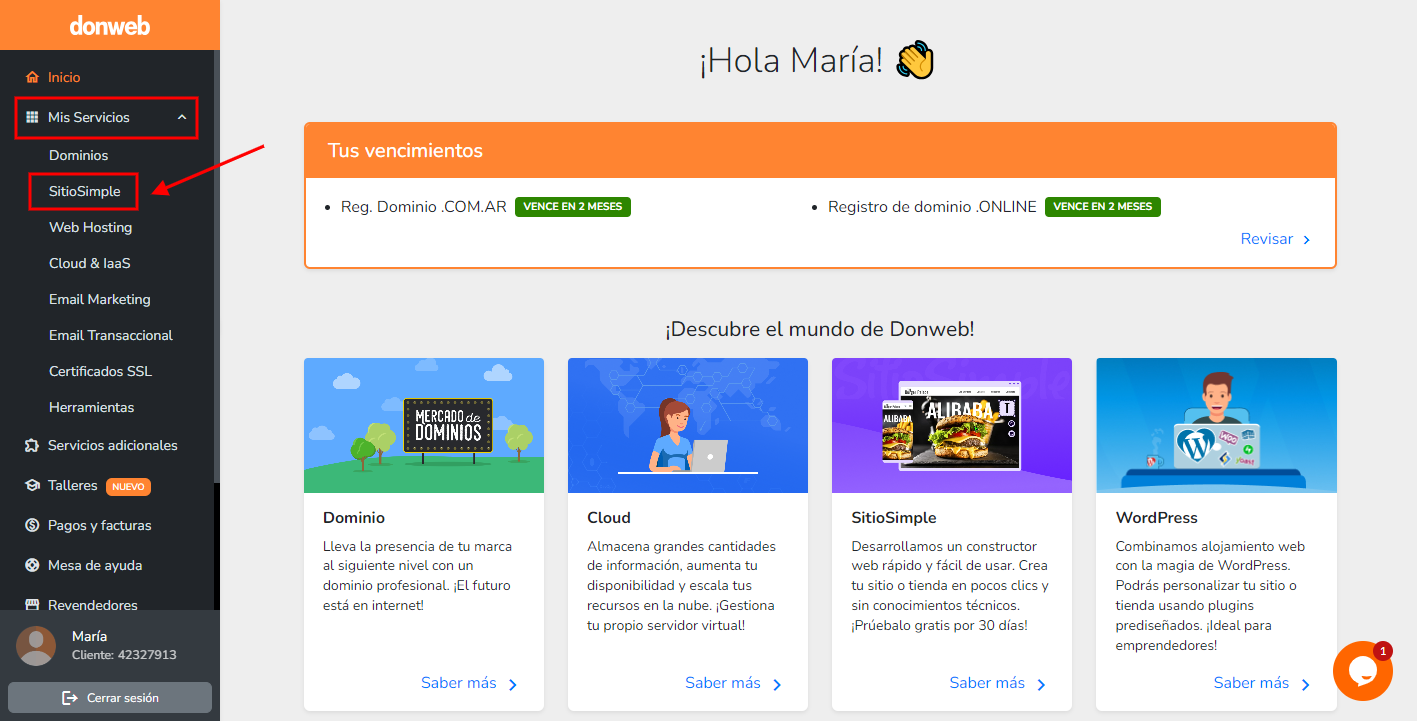Image resolution: width=1417 pixels, height=721 pixels.
Task: Click Saber más on the SitioSimple card
Action: 987,683
